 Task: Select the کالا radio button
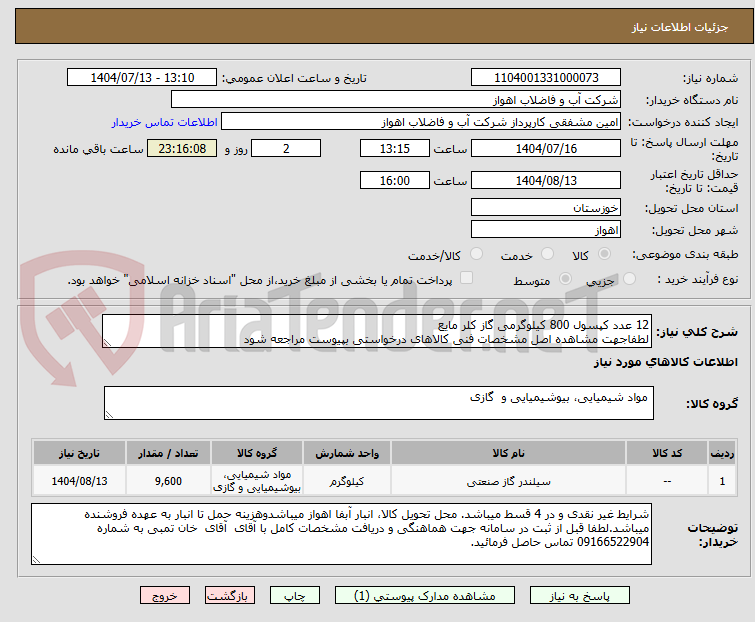tap(604, 254)
